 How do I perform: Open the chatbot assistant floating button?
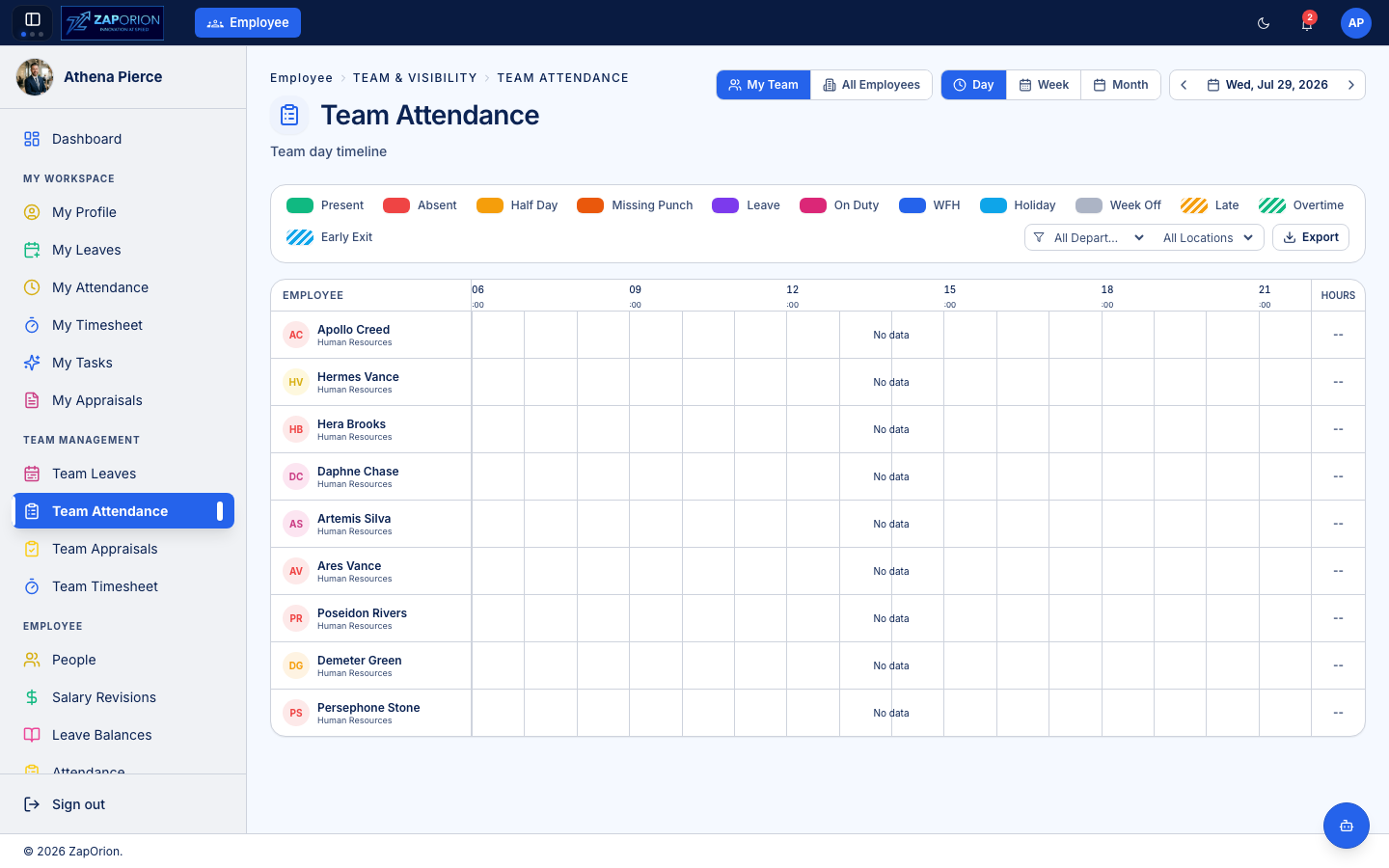1347,826
